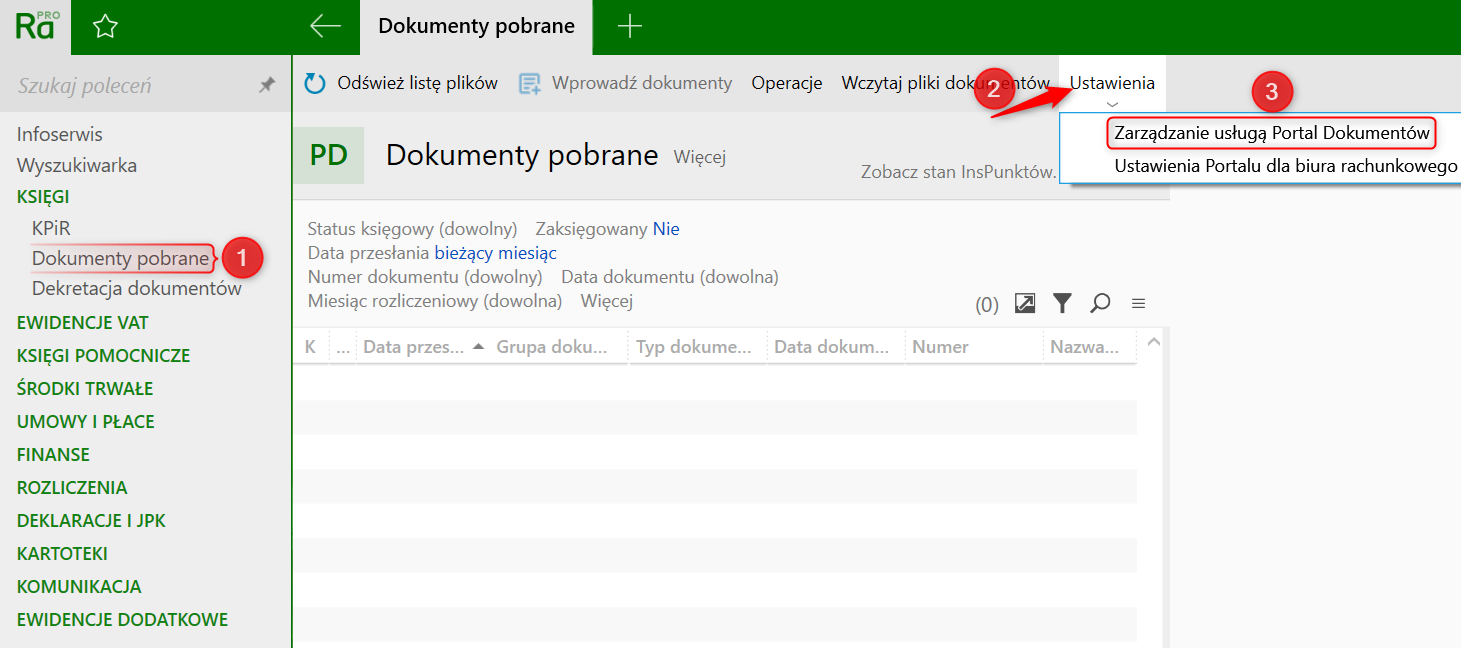Click Wprowadź dokumenty toolbar command

tap(642, 83)
